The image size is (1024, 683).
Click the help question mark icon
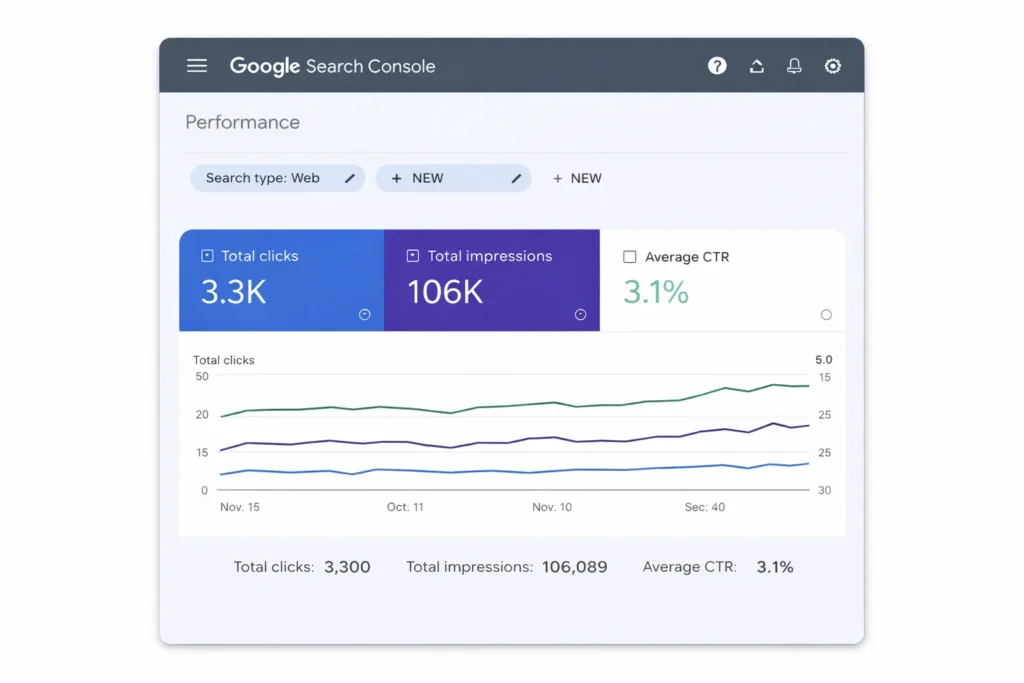(717, 66)
